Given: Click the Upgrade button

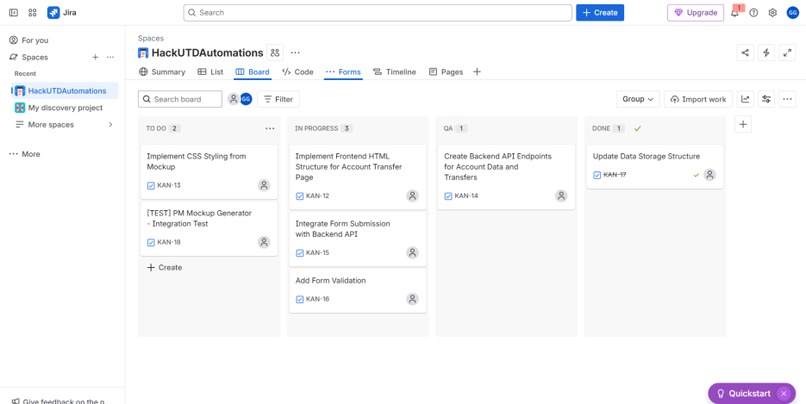Looking at the screenshot, I should coord(695,13).
